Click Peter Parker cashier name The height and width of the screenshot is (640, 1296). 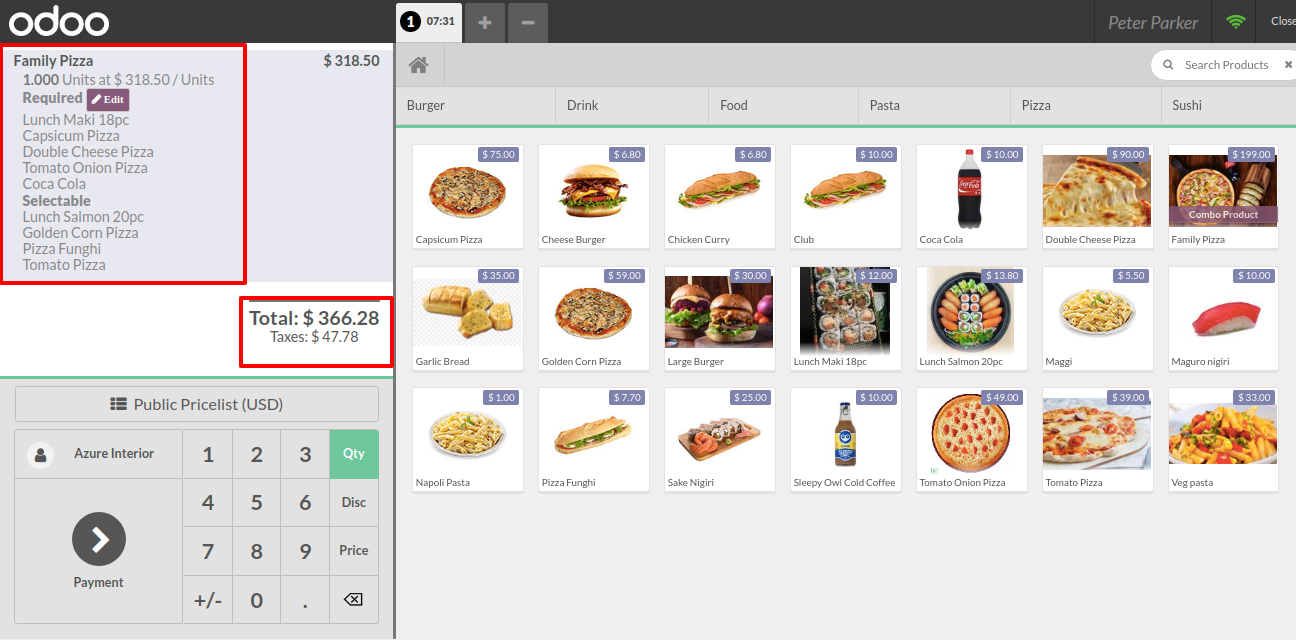point(1152,22)
